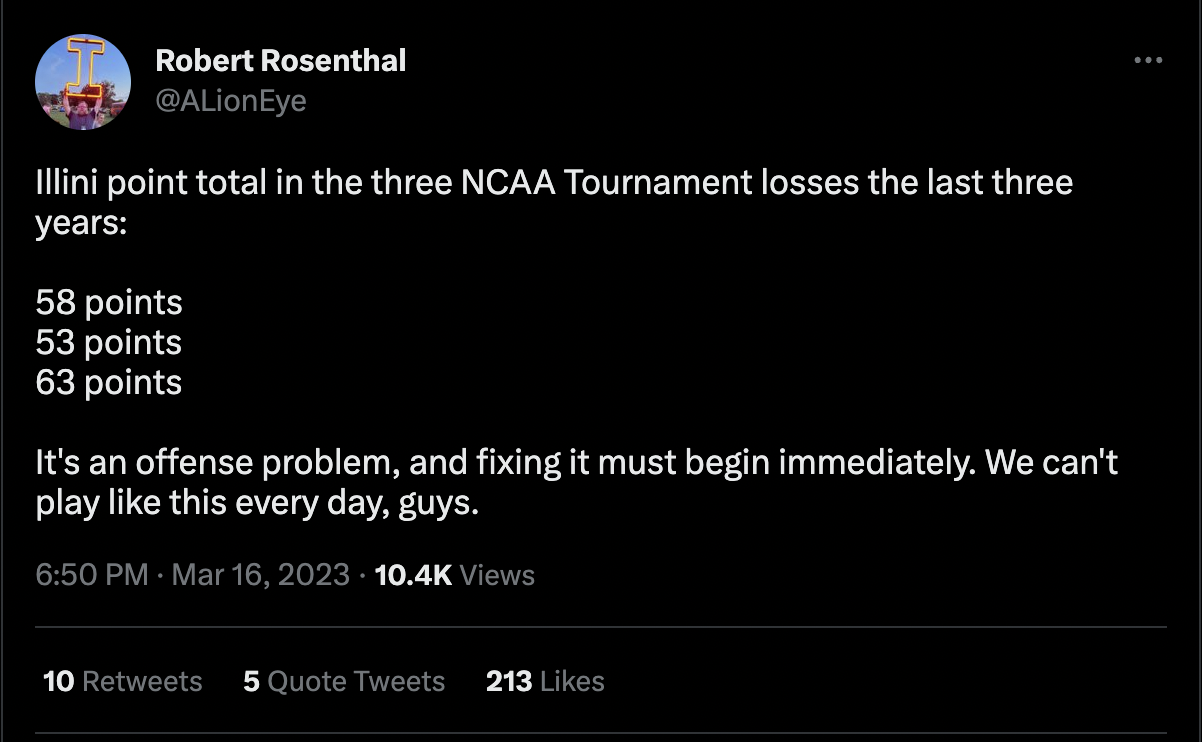Click the 'Illini point total' opening sentence
Screen dimensions: 1202x742
554,183
